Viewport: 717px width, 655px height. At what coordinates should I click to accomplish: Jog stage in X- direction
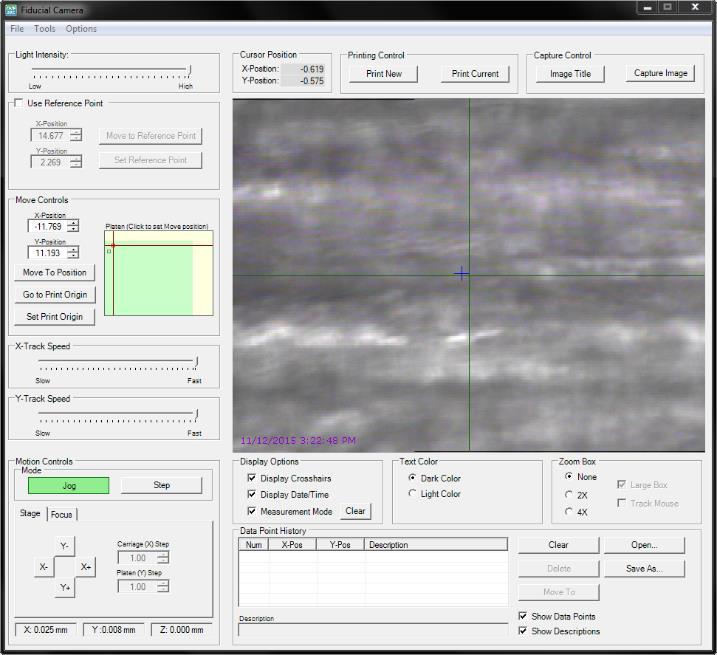(44, 567)
